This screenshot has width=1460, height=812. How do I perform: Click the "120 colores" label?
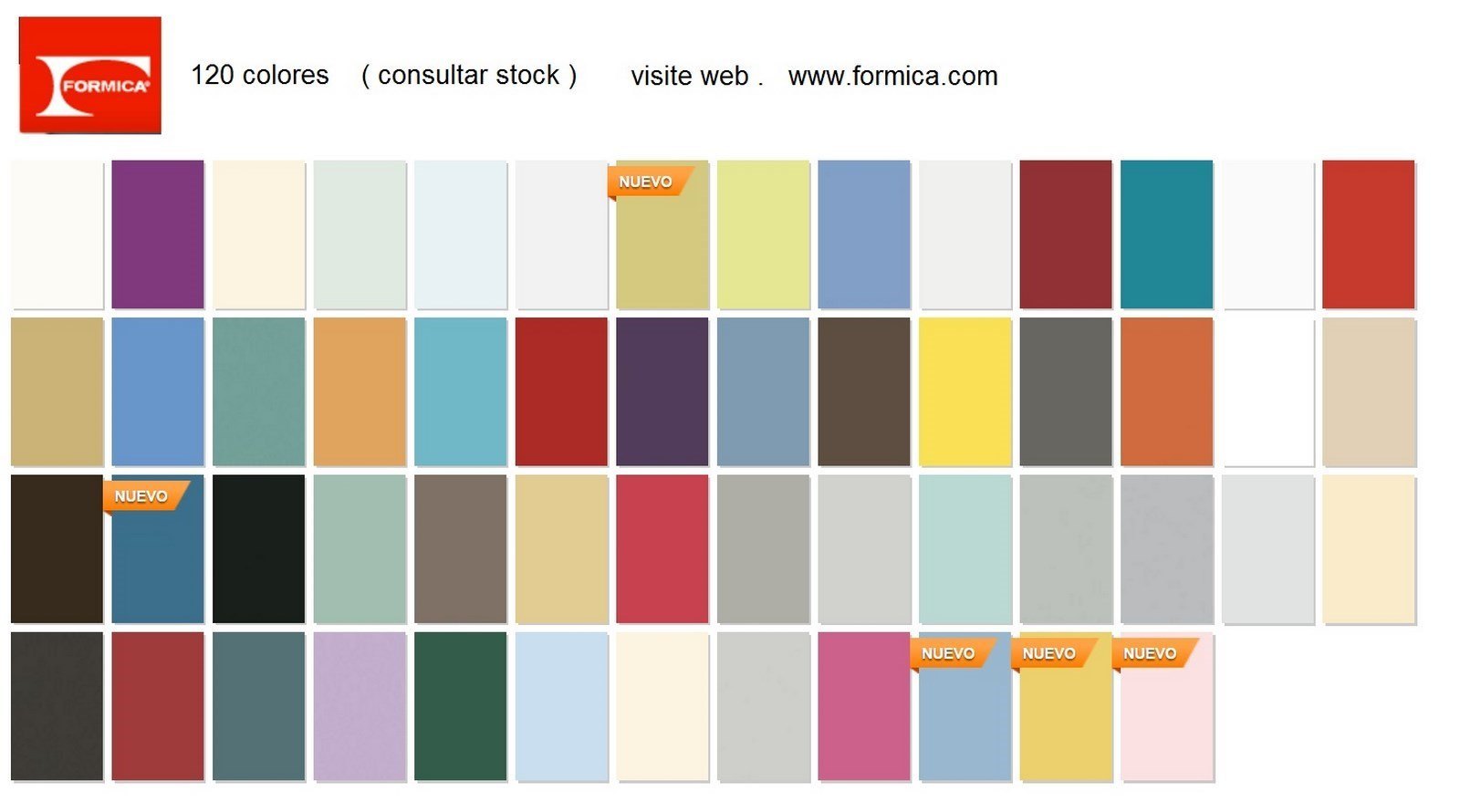[x=260, y=75]
